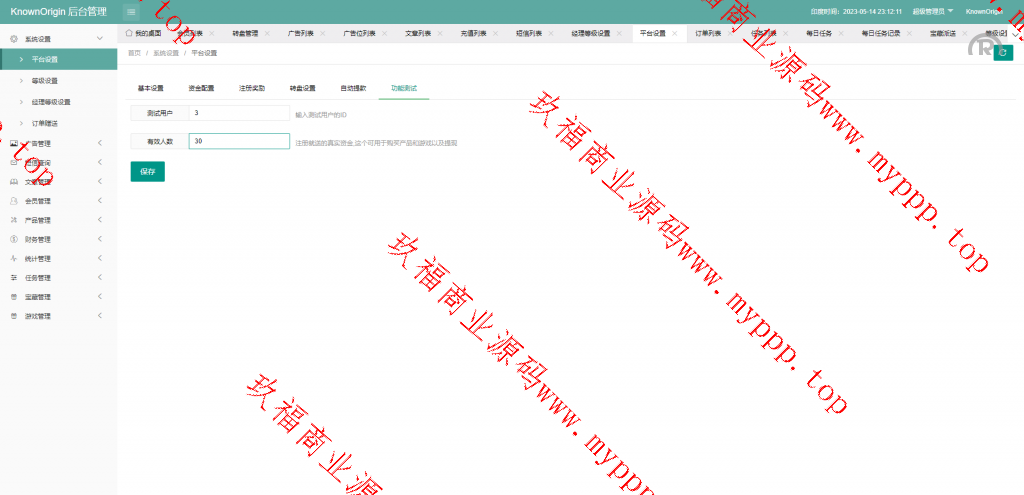This screenshot has width=1024, height=495.
Task: Close the 平台设置 top tab
Action: tap(675, 33)
